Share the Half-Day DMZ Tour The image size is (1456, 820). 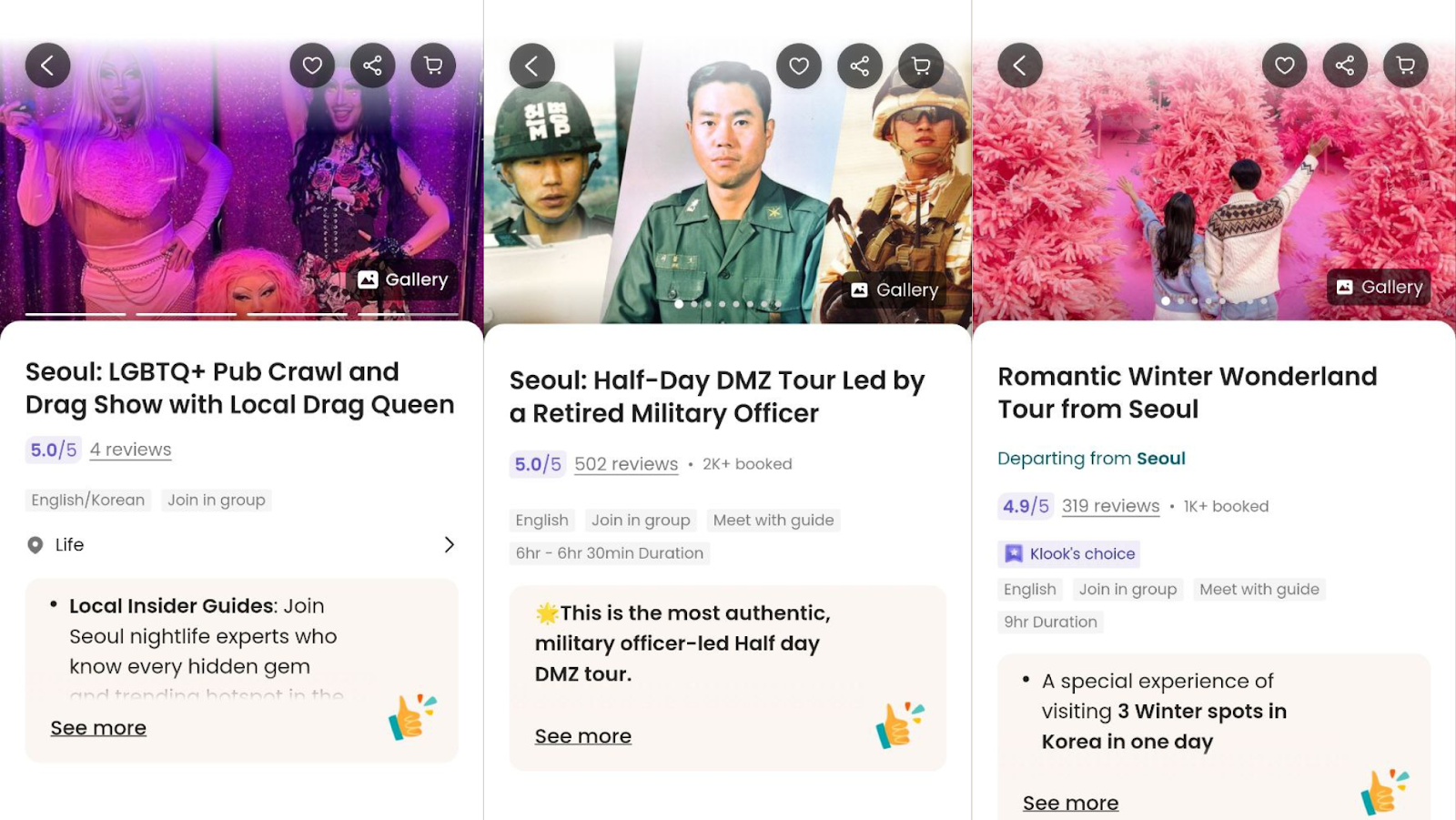860,66
